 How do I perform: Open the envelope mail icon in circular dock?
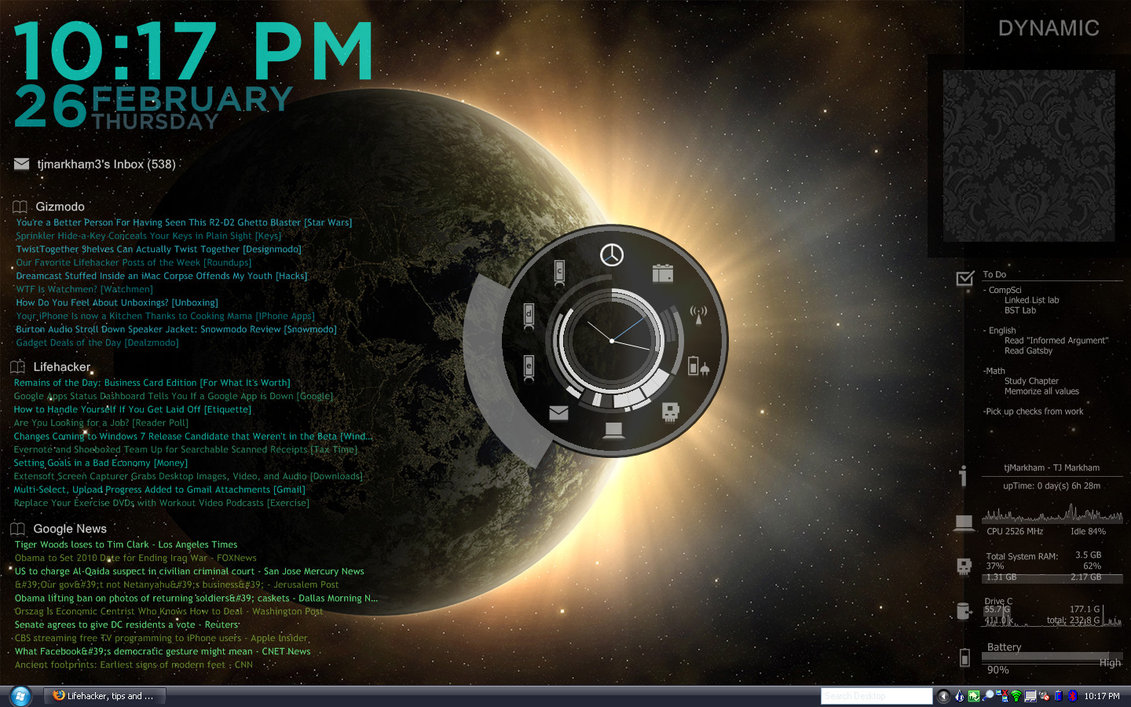pyautogui.click(x=557, y=412)
